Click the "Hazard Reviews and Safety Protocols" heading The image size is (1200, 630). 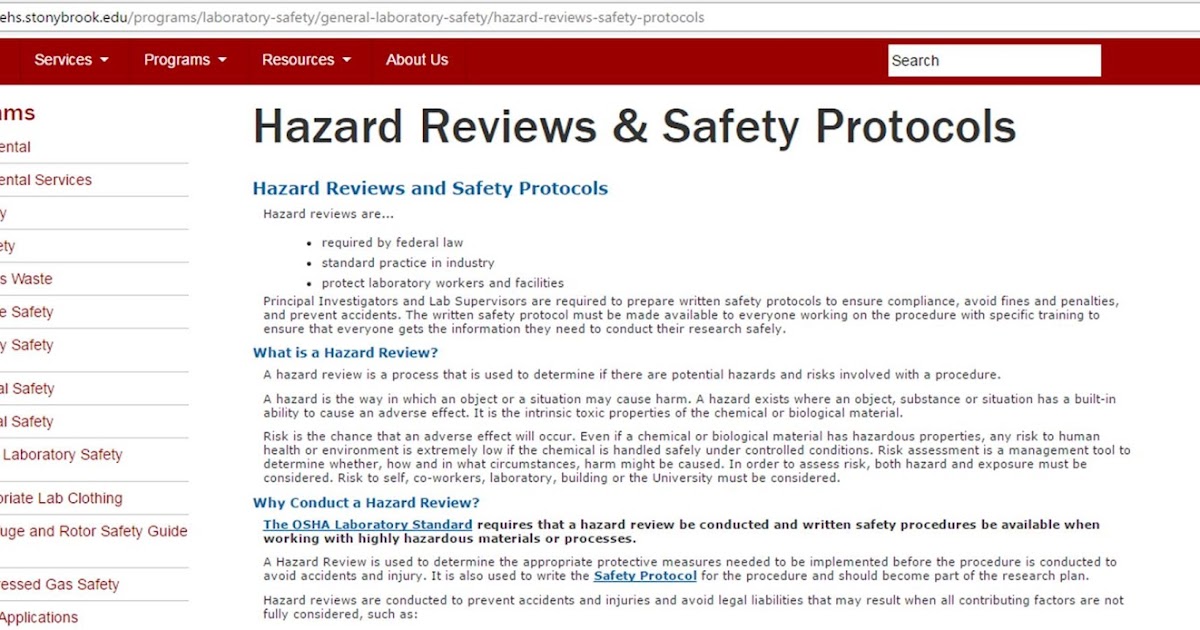(430, 188)
